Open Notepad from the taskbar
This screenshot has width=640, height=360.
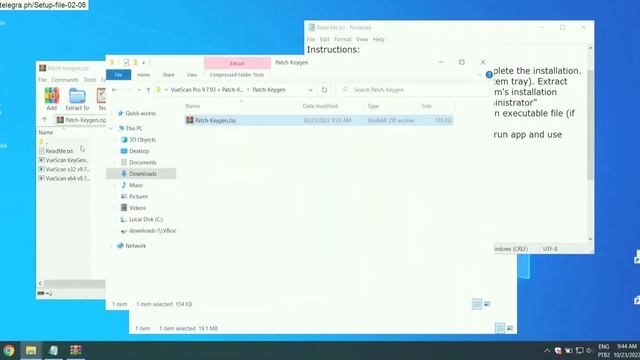coord(53,350)
